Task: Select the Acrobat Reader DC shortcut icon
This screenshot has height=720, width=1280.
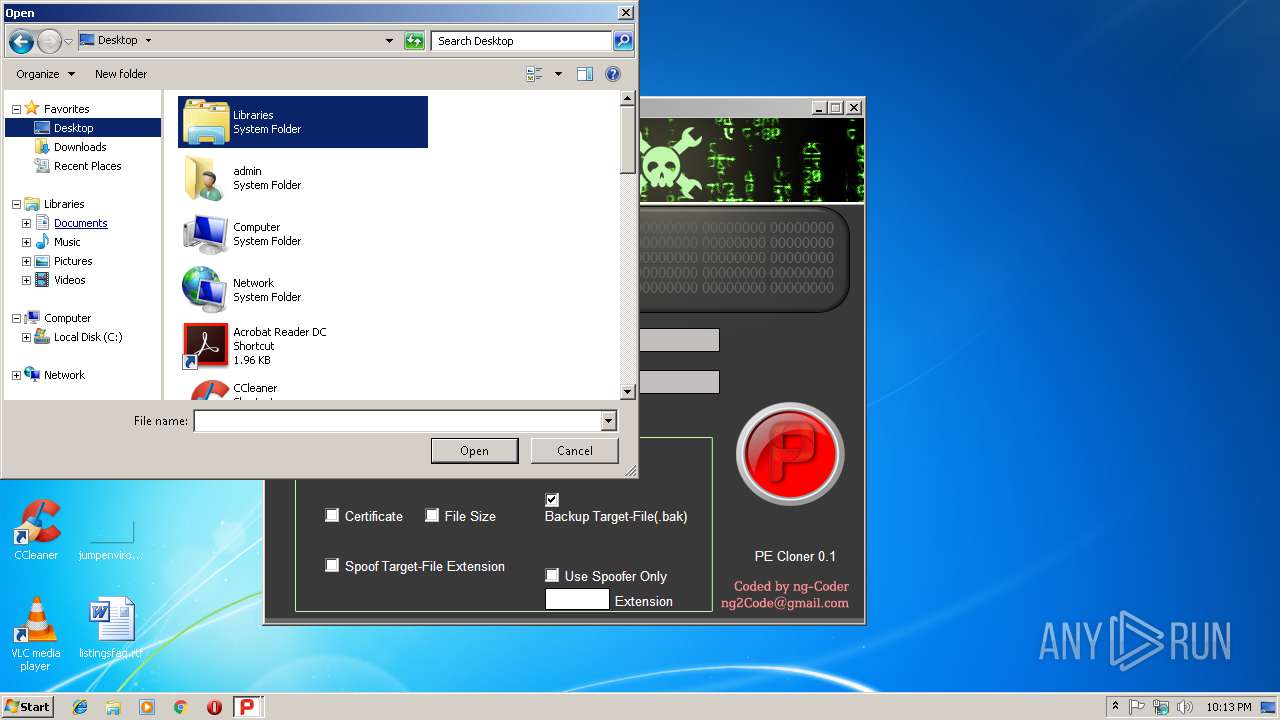Action: [x=206, y=346]
